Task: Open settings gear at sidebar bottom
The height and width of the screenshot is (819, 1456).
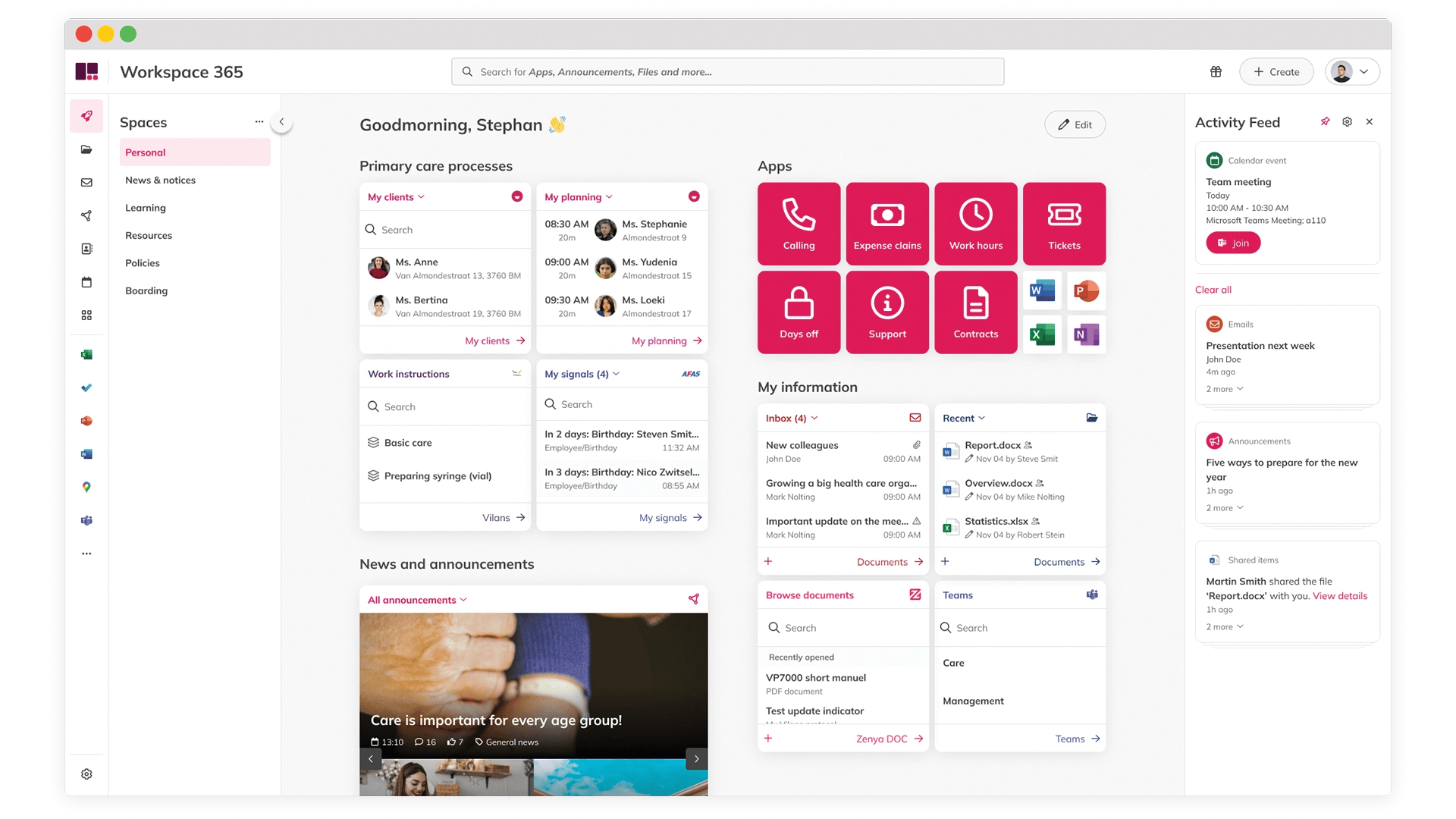Action: [86, 774]
